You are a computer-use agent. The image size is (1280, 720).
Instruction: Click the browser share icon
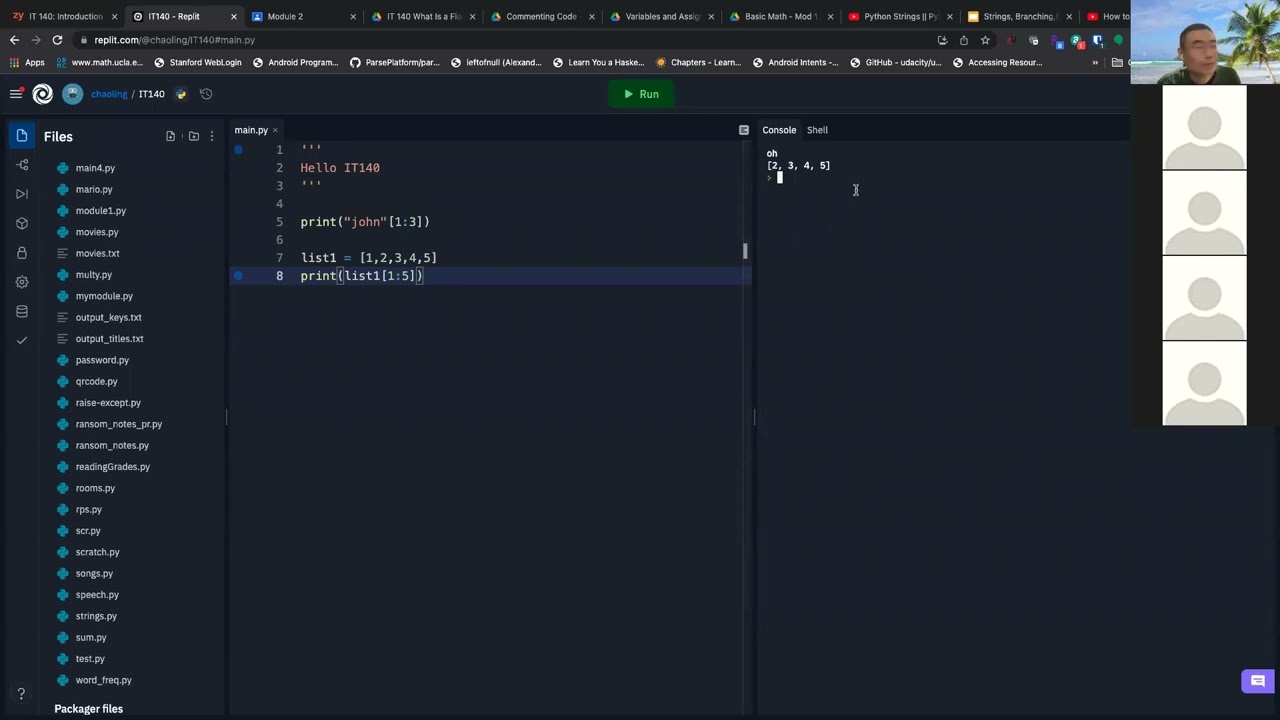point(964,40)
